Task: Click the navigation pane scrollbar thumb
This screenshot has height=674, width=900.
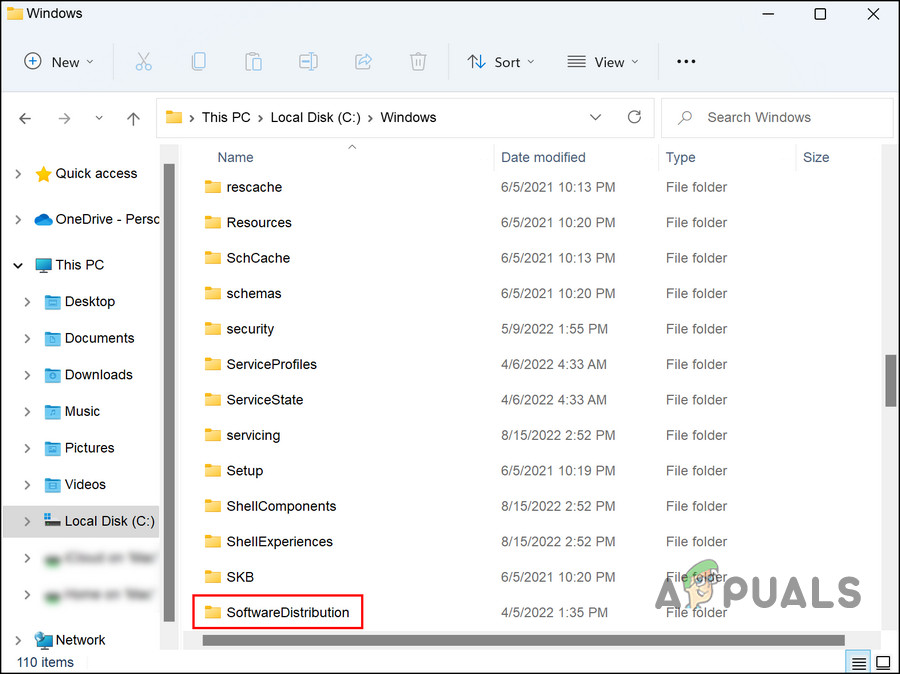Action: (x=169, y=393)
